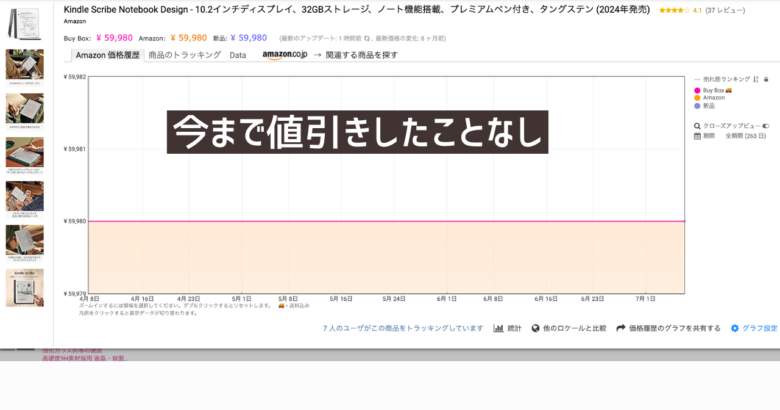The height and width of the screenshot is (410, 780).
Task: Click the refresh icon next to last update
Action: click(367, 38)
